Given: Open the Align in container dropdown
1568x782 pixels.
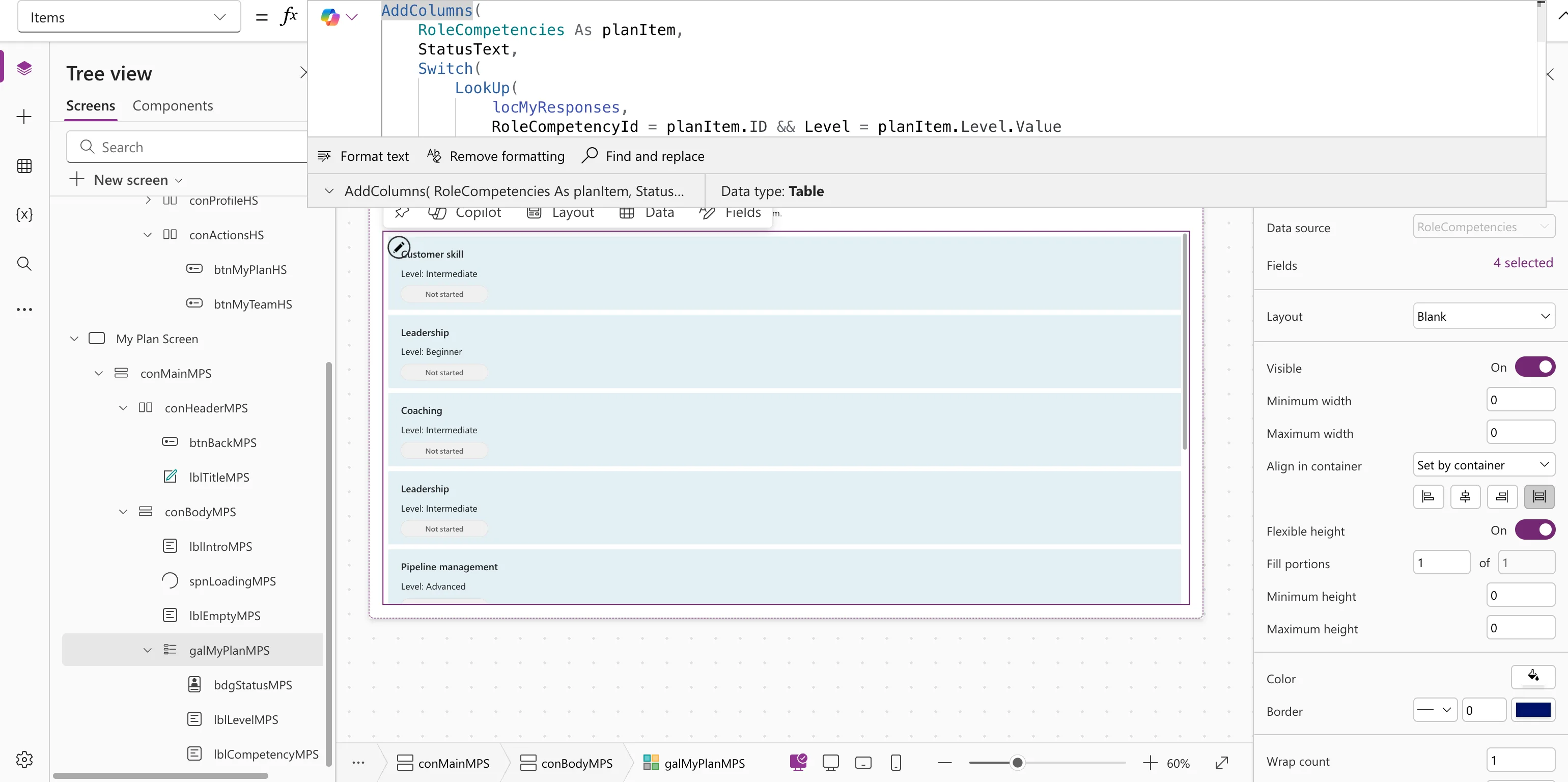Looking at the screenshot, I should pyautogui.click(x=1483, y=465).
